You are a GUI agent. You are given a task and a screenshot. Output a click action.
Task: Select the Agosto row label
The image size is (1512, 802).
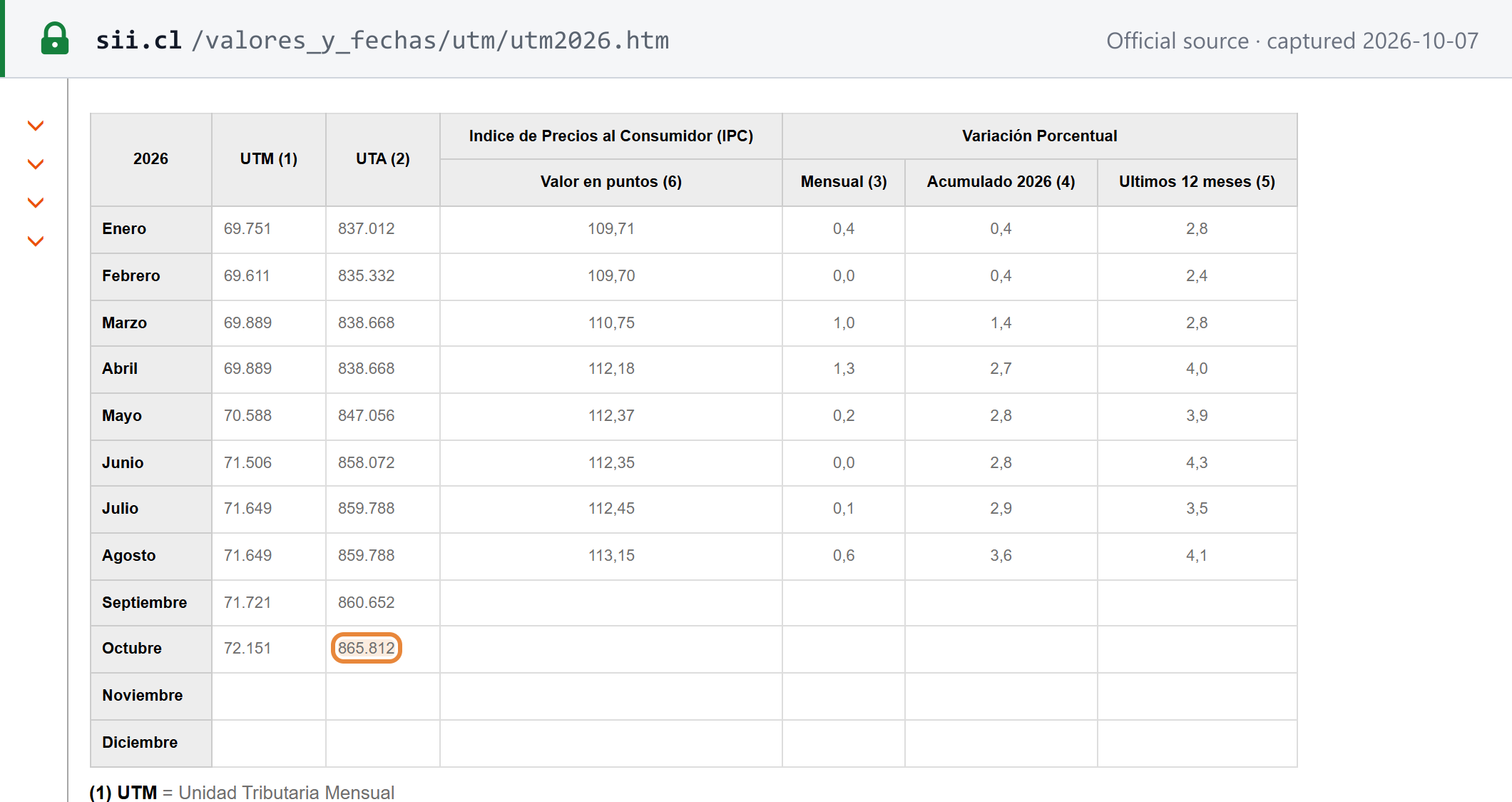coord(129,555)
